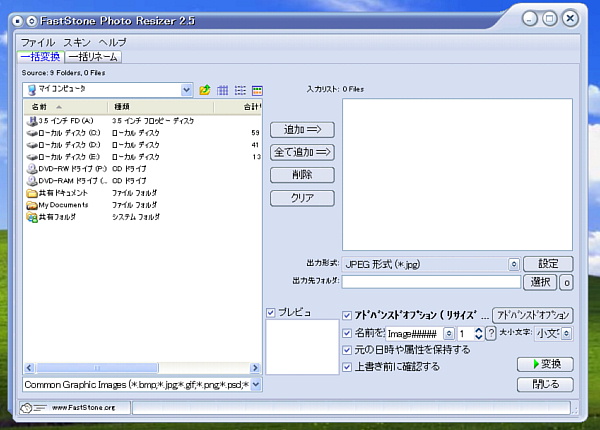The height and width of the screenshot is (430, 600).
Task: Open the Image##### name template dropdown
Action: click(x=449, y=334)
